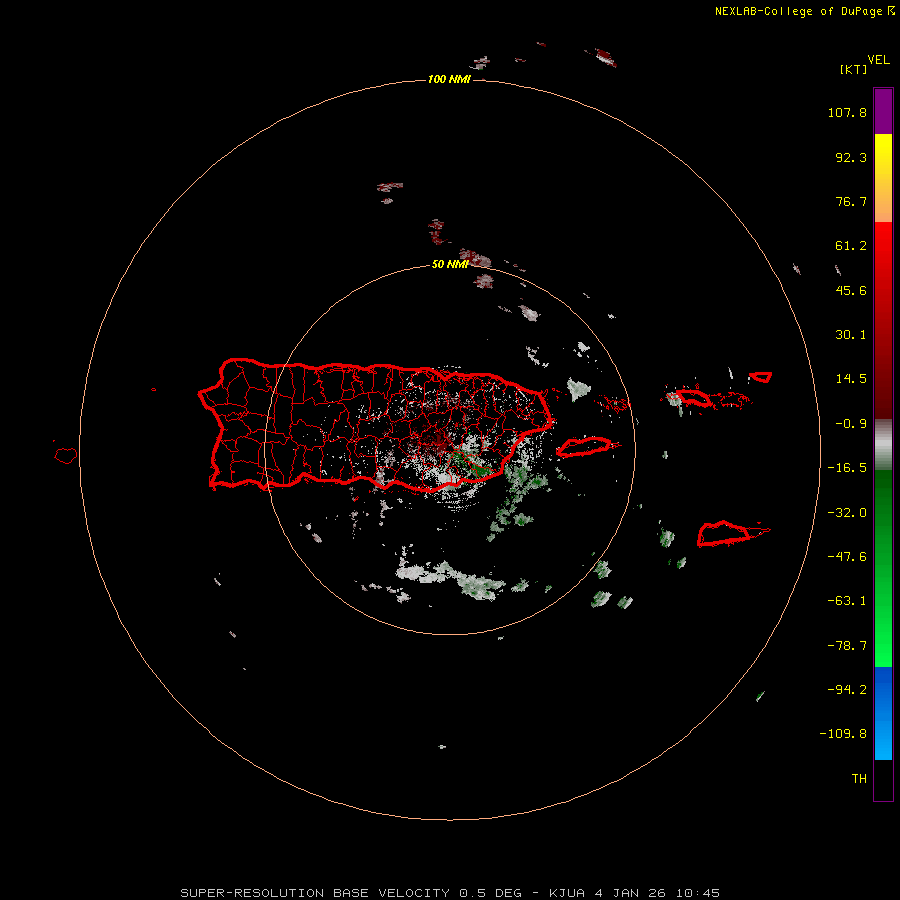The width and height of the screenshot is (900, 900).
Task: Click the -32.0 scale label
Action: tap(847, 513)
